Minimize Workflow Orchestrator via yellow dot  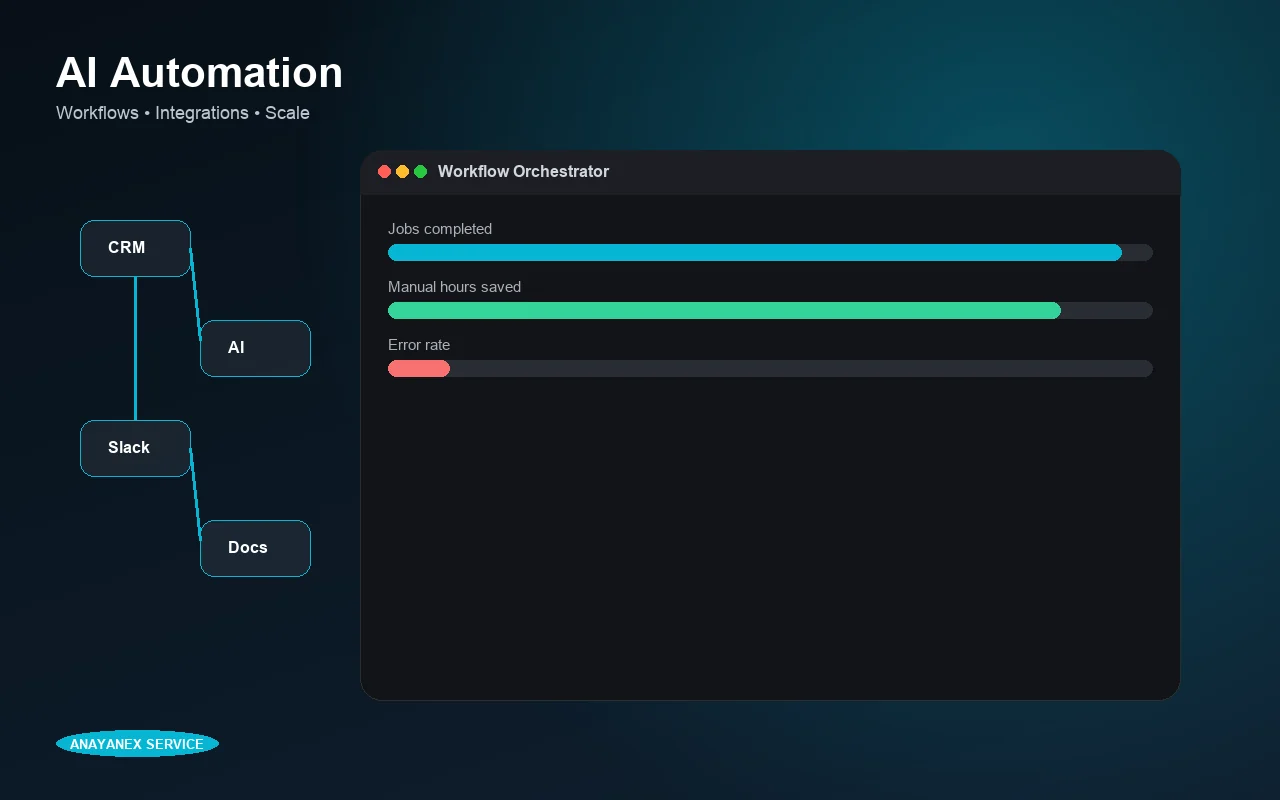point(402,171)
